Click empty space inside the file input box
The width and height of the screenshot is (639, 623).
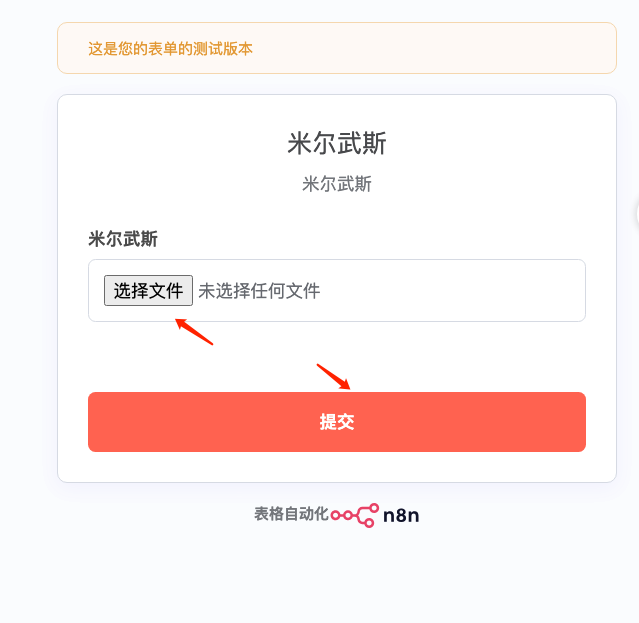pyautogui.click(x=450, y=291)
